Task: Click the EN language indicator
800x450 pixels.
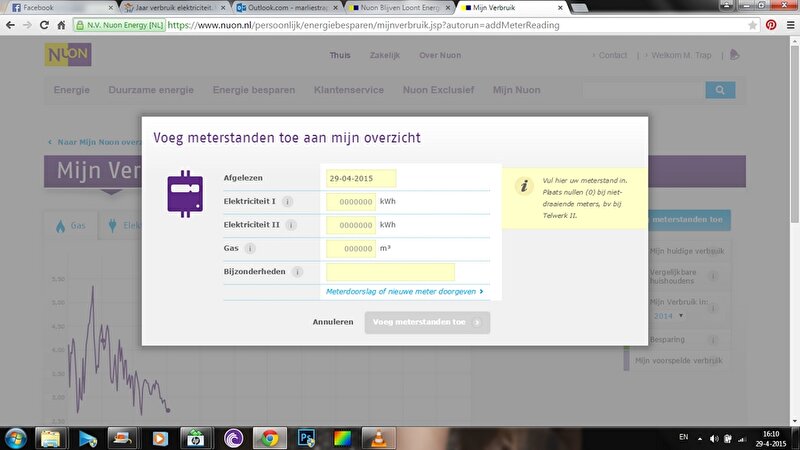Action: coord(684,437)
